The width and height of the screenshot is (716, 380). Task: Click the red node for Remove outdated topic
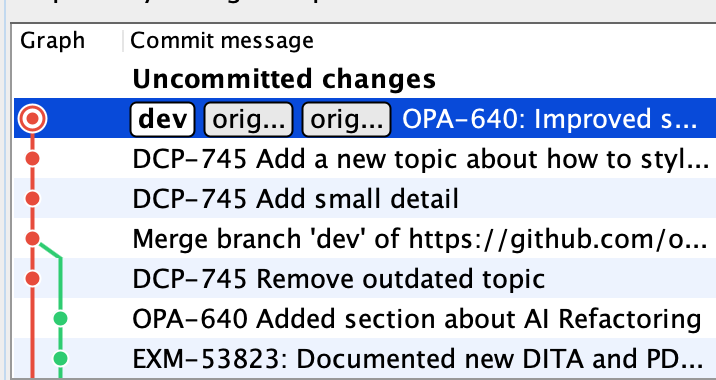[32, 278]
